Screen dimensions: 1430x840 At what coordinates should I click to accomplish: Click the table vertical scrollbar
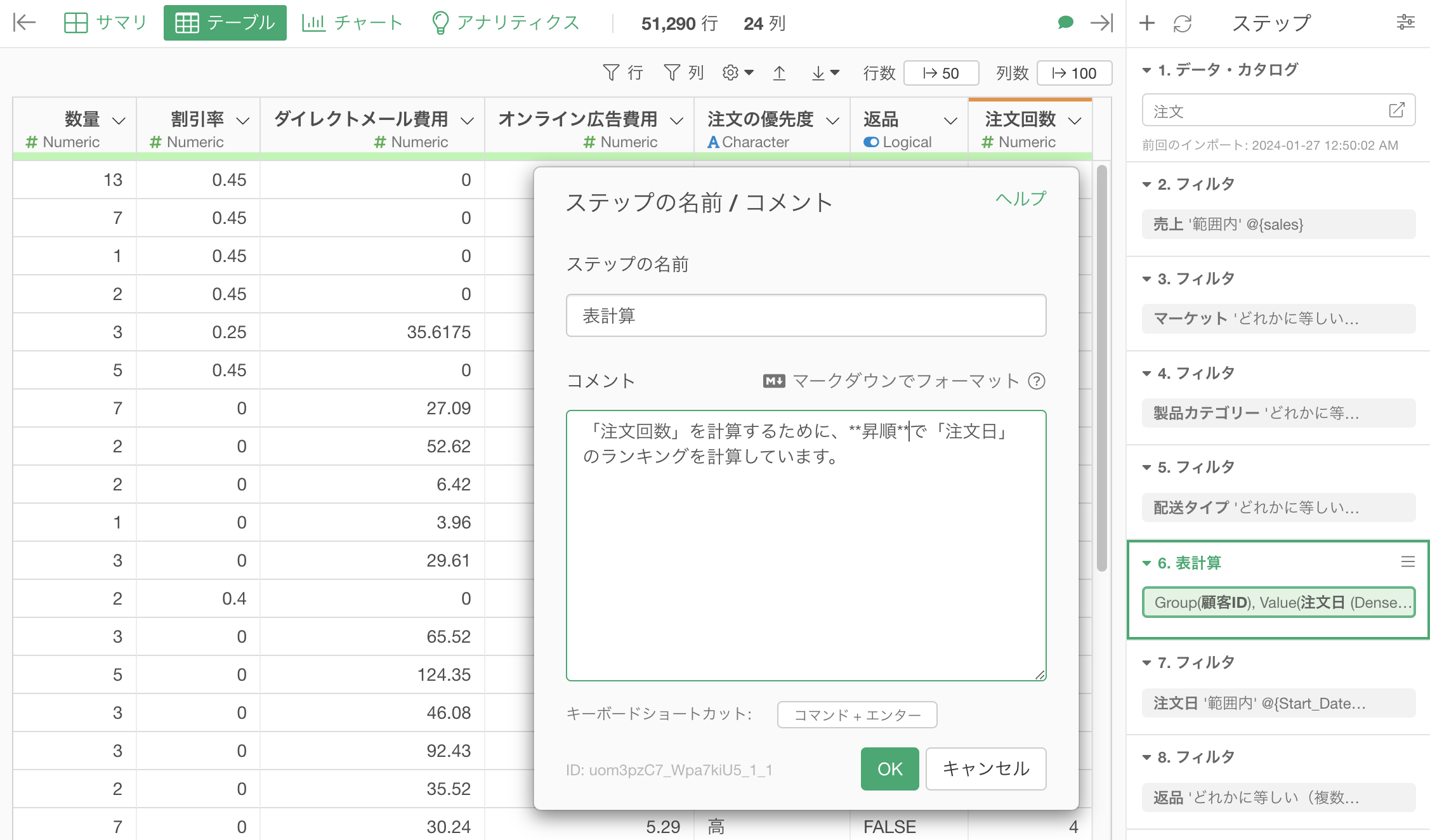[1102, 368]
